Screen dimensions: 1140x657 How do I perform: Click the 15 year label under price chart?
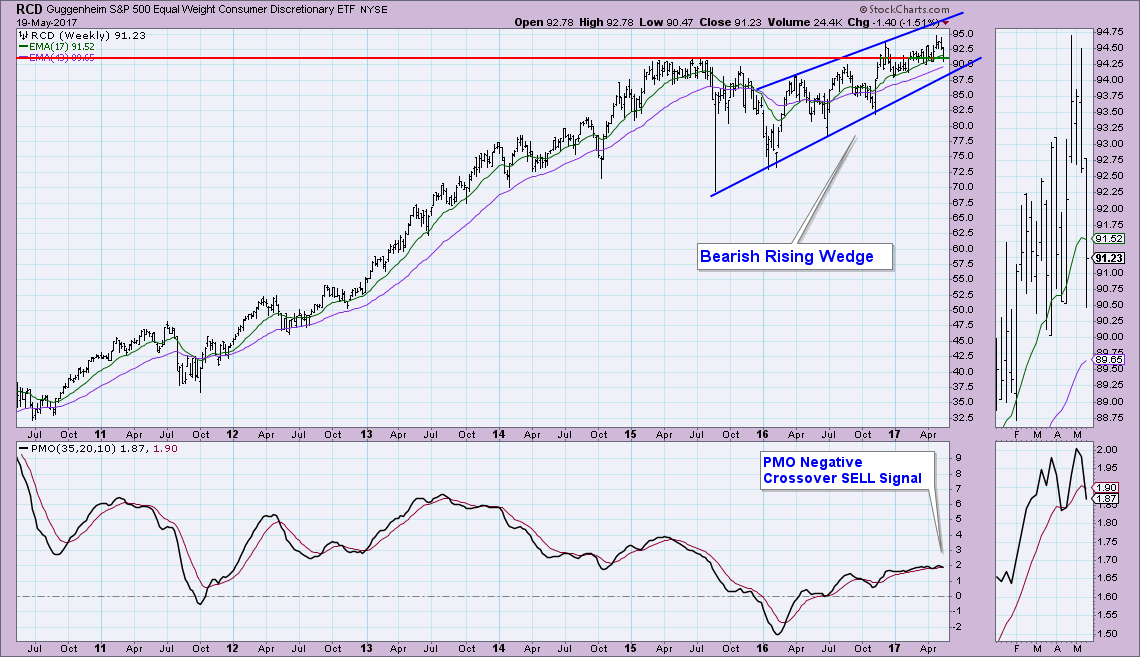(630, 435)
